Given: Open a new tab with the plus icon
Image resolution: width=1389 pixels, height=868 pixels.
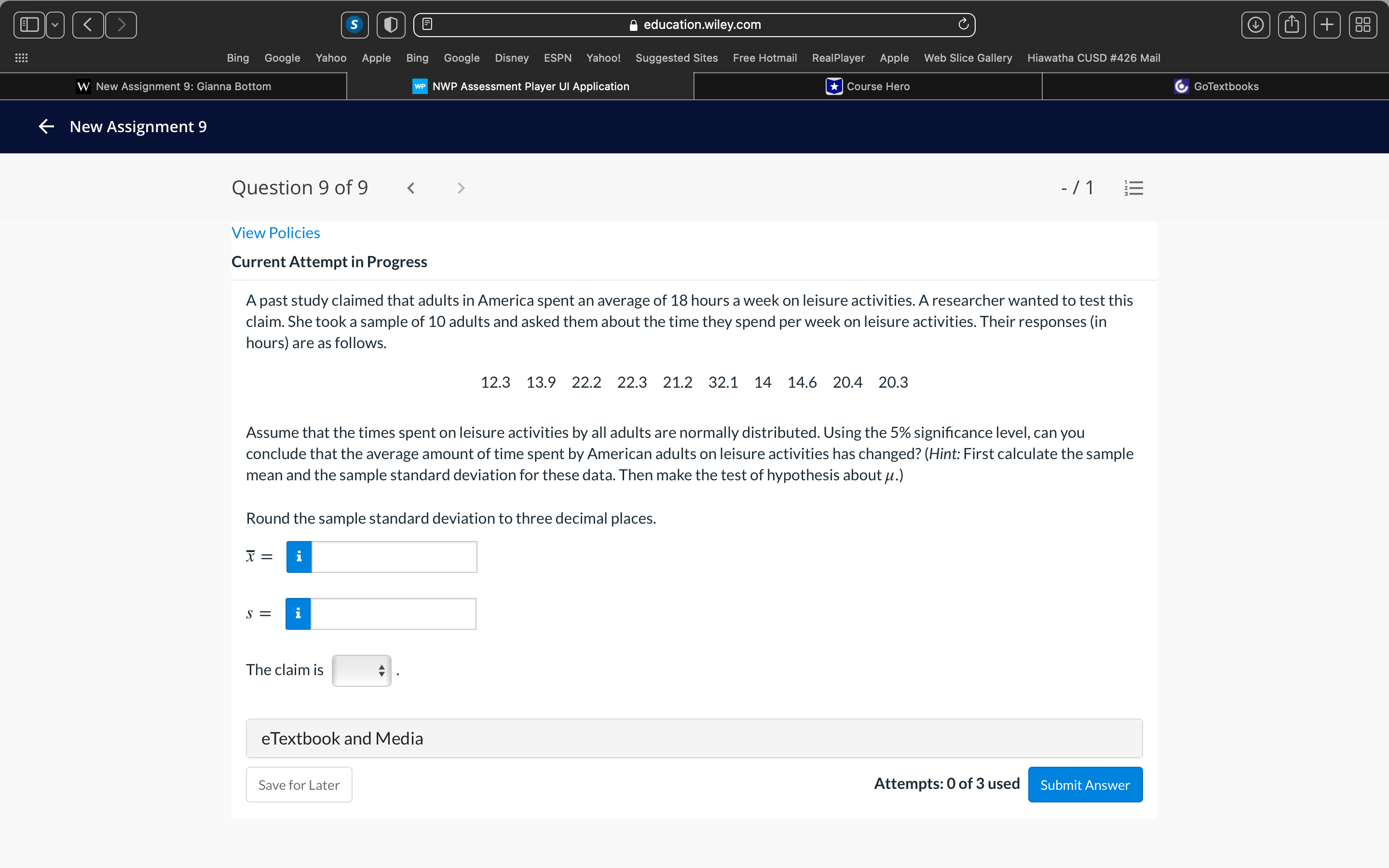Looking at the screenshot, I should 1328,25.
